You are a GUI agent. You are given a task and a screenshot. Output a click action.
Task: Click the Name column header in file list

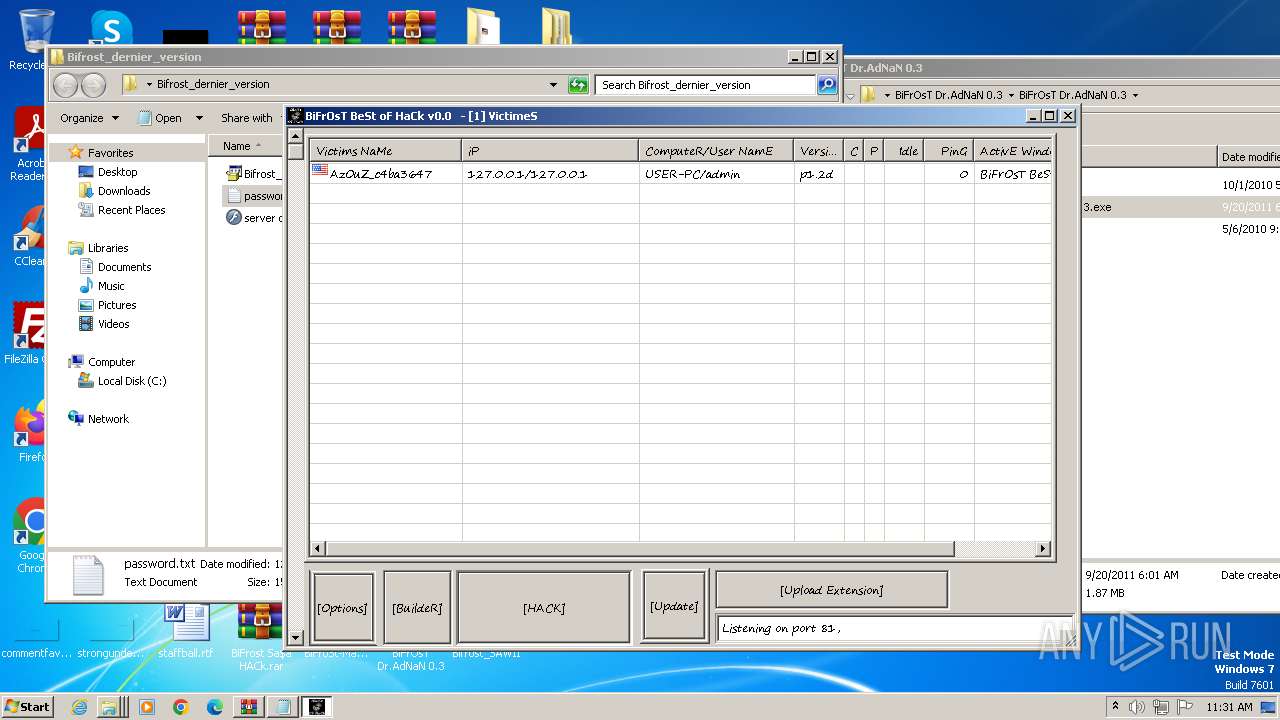click(246, 146)
